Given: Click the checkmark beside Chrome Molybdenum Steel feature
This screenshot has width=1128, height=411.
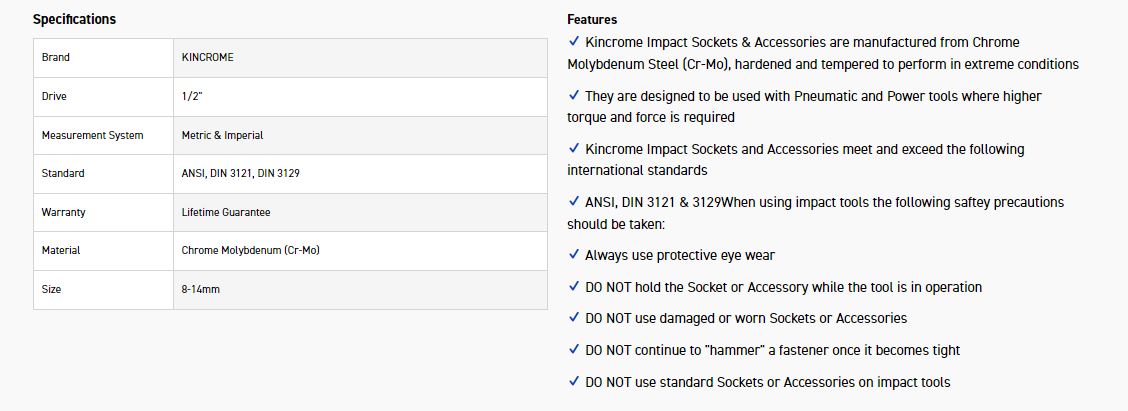Looking at the screenshot, I should pyautogui.click(x=573, y=42).
